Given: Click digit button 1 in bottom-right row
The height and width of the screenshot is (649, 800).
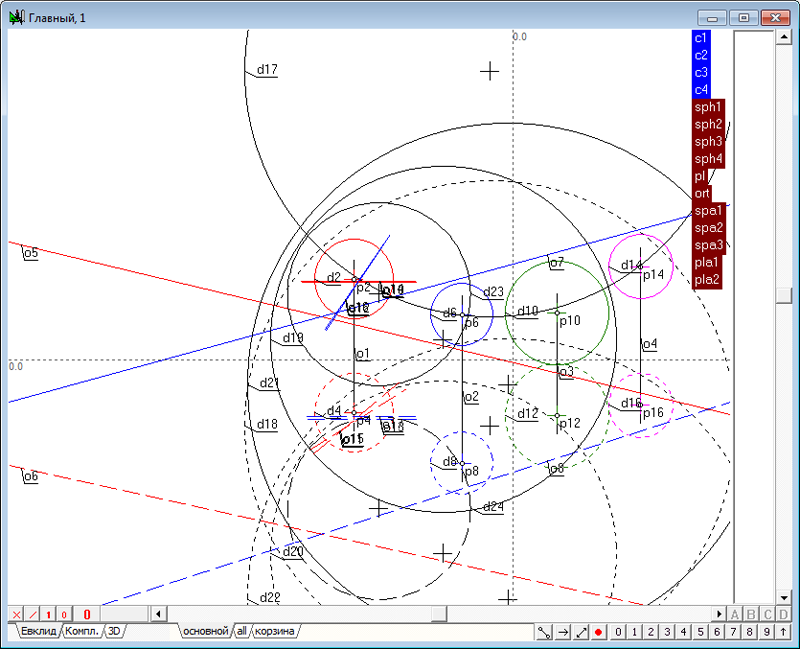Looking at the screenshot, I should [634, 632].
